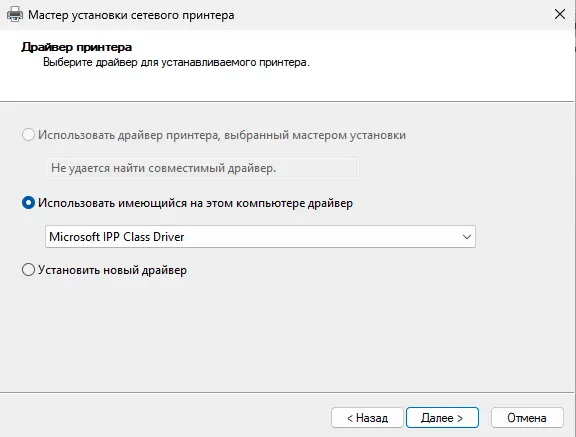Cancel the wizard with "Отмена"

[x=527, y=418]
